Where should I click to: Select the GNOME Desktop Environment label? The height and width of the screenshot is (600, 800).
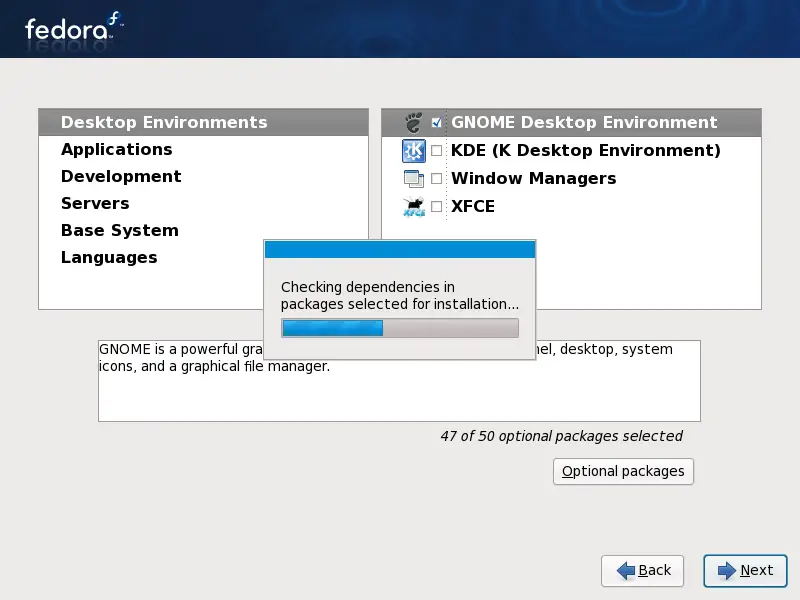(584, 122)
